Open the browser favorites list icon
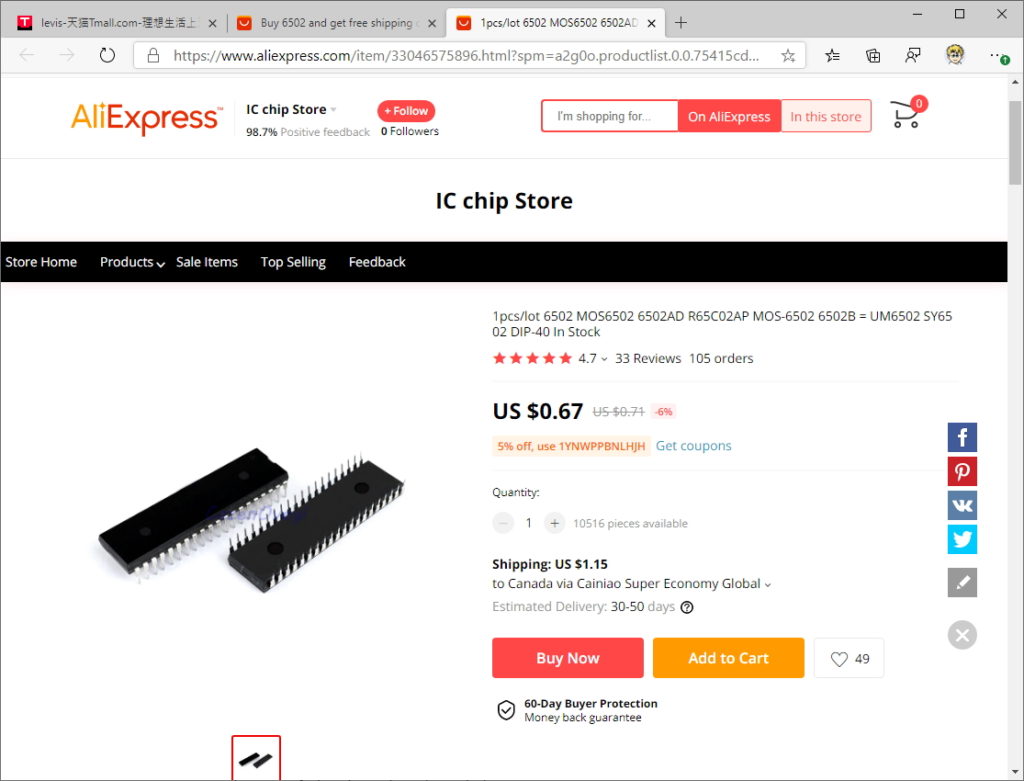The width and height of the screenshot is (1024, 781). click(832, 56)
